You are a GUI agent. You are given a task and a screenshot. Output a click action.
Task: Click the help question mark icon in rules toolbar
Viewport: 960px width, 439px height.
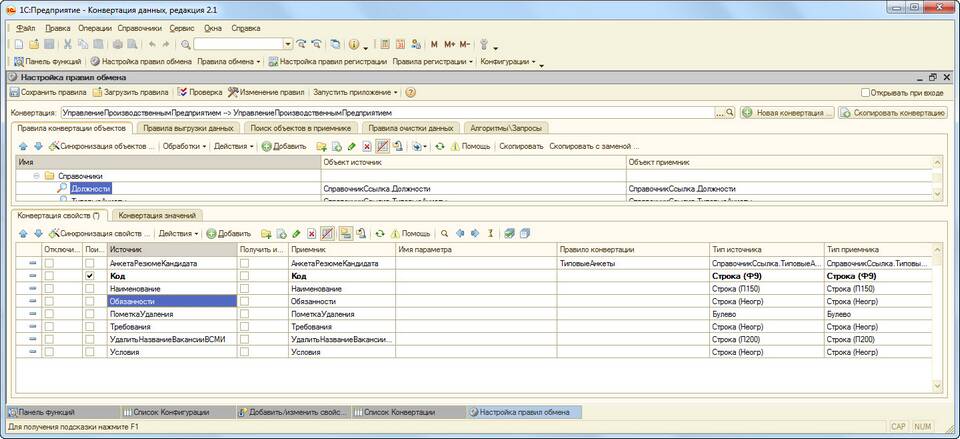(410, 92)
